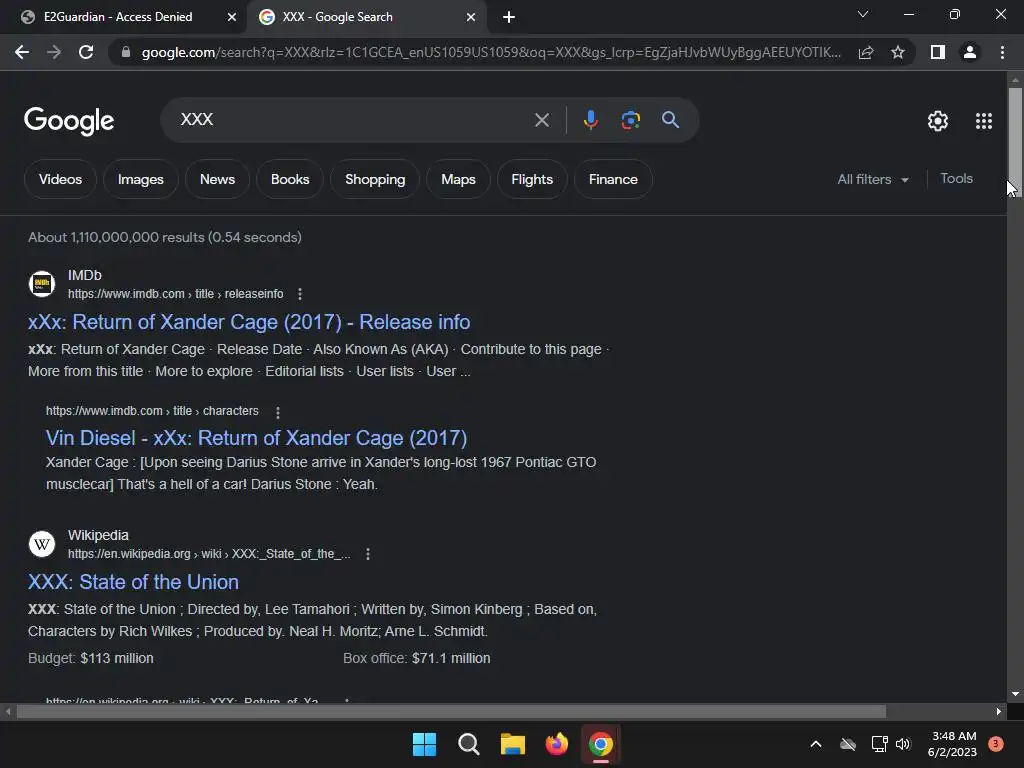The width and height of the screenshot is (1024, 768).
Task: Start a voice search with microphone
Action: 590,120
